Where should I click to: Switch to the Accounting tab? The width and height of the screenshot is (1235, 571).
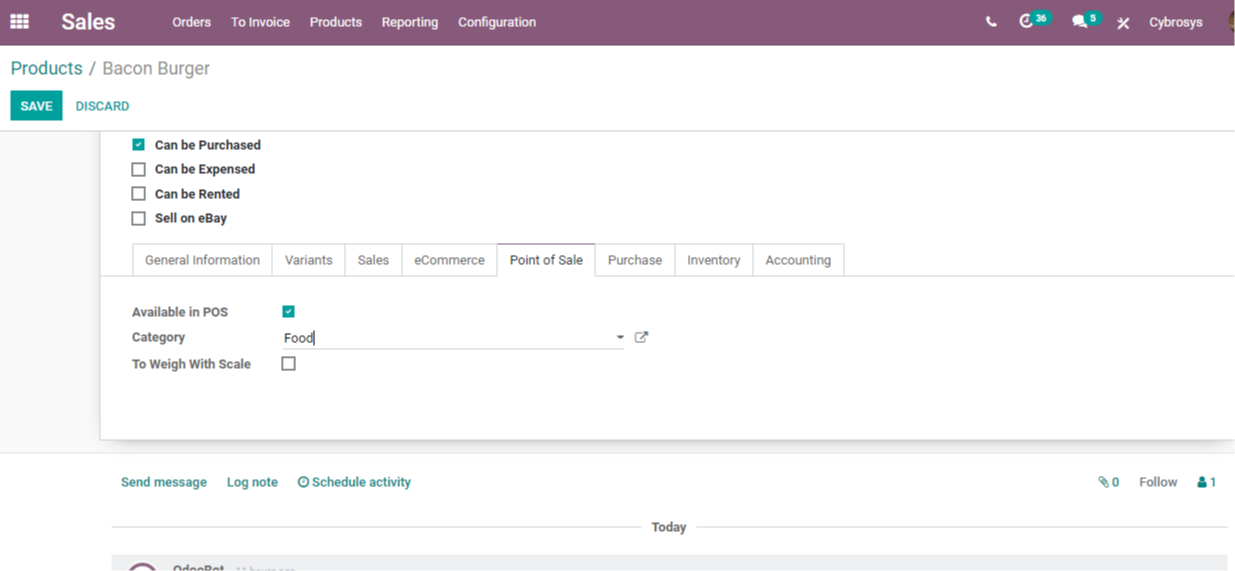point(798,260)
